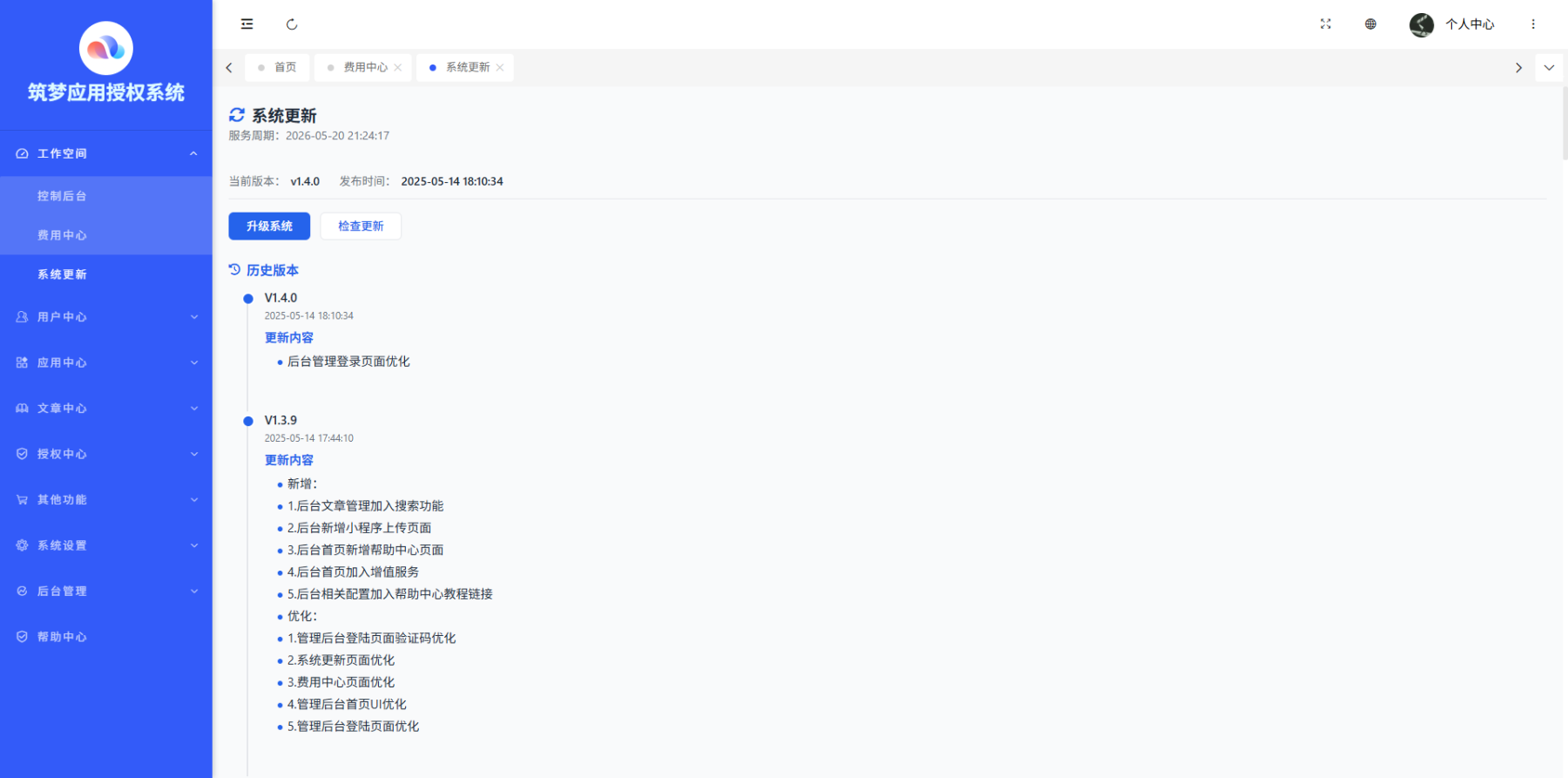Open the language globe icon
1568x778 pixels.
(1370, 24)
